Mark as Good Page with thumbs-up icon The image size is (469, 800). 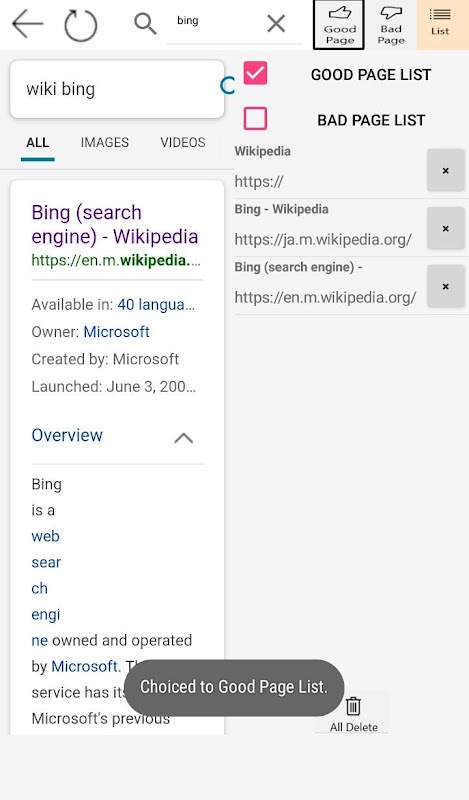coord(339,25)
